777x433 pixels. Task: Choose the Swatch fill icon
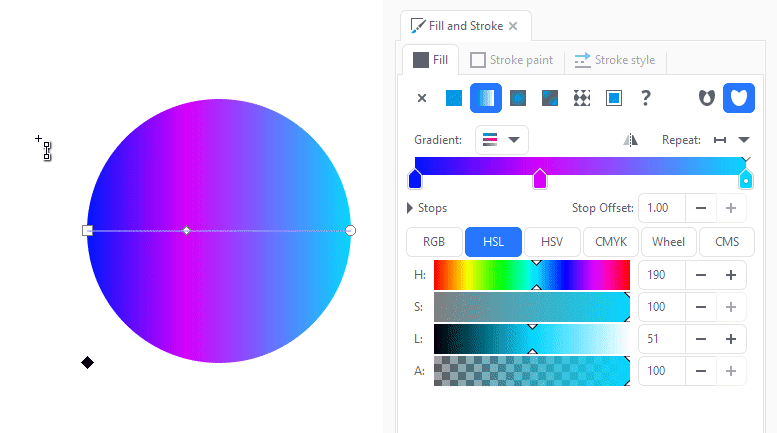pos(613,98)
